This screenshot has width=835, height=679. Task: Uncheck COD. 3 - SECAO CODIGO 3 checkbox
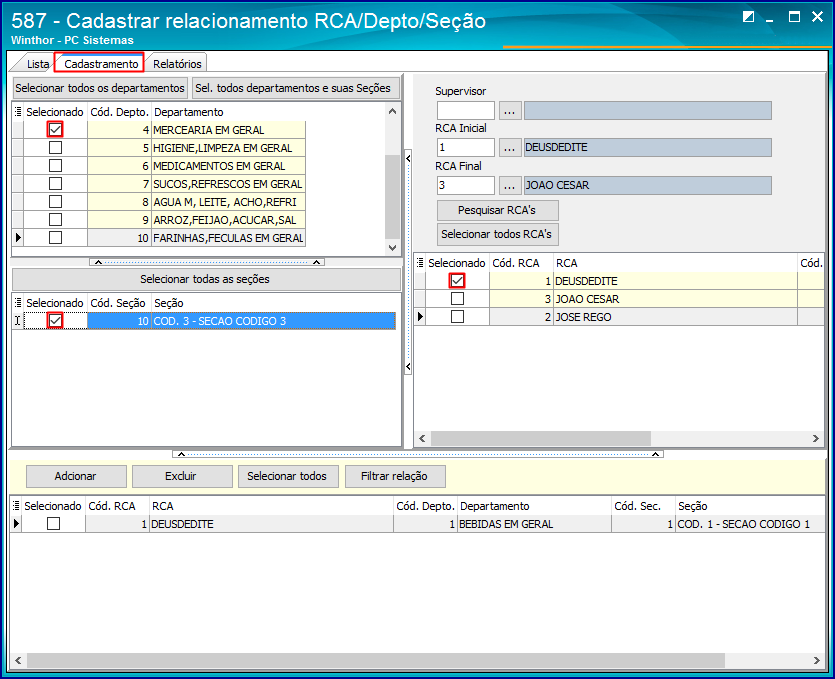pyautogui.click(x=55, y=321)
